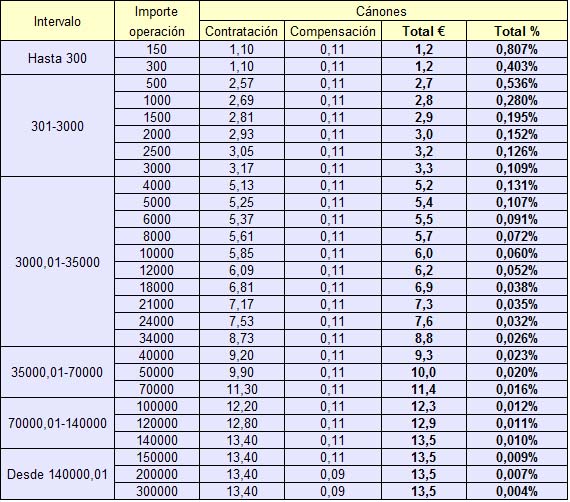This screenshot has width=570, height=502.
Task: Select Compensación 0,09 in the 300000 row
Action: click(333, 491)
